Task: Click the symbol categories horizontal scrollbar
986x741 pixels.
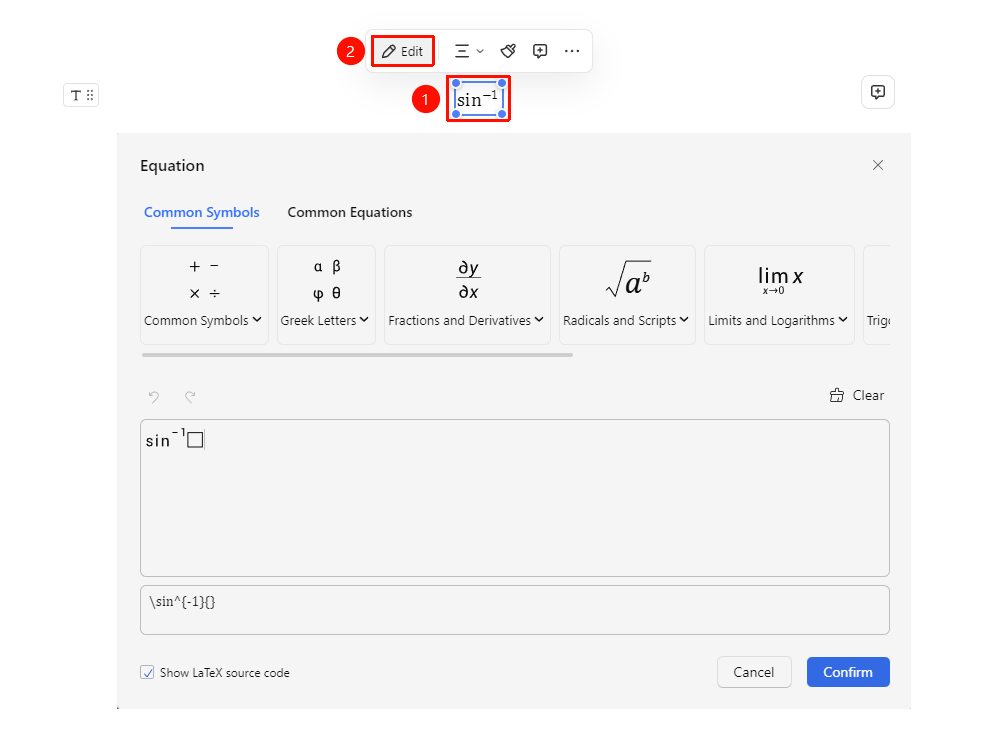Action: point(357,355)
